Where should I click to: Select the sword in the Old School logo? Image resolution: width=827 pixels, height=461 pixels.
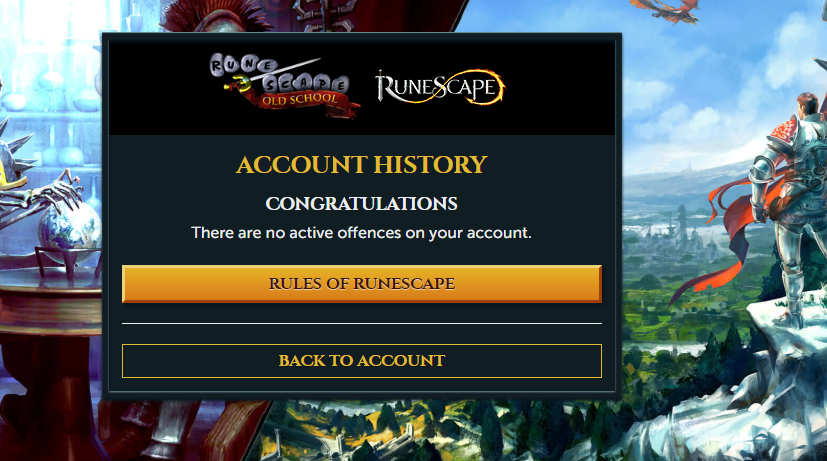tap(273, 75)
